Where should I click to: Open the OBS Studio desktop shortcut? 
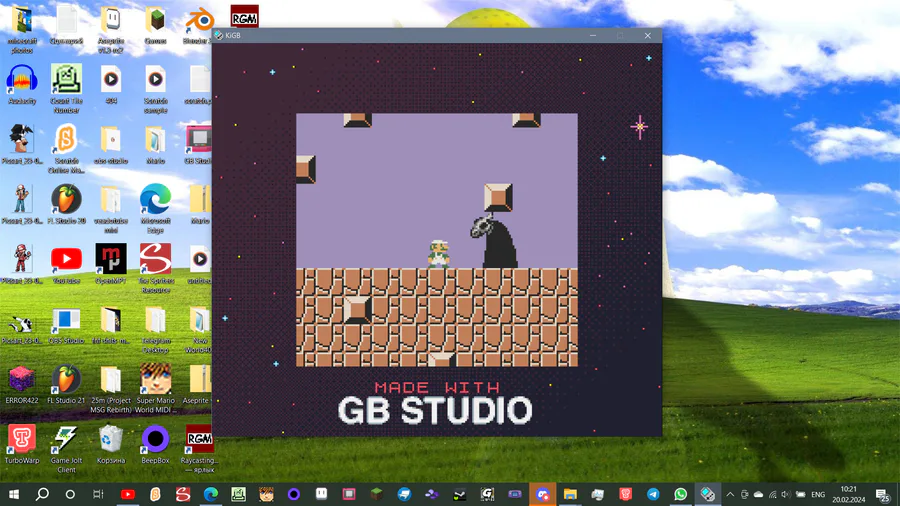click(66, 326)
